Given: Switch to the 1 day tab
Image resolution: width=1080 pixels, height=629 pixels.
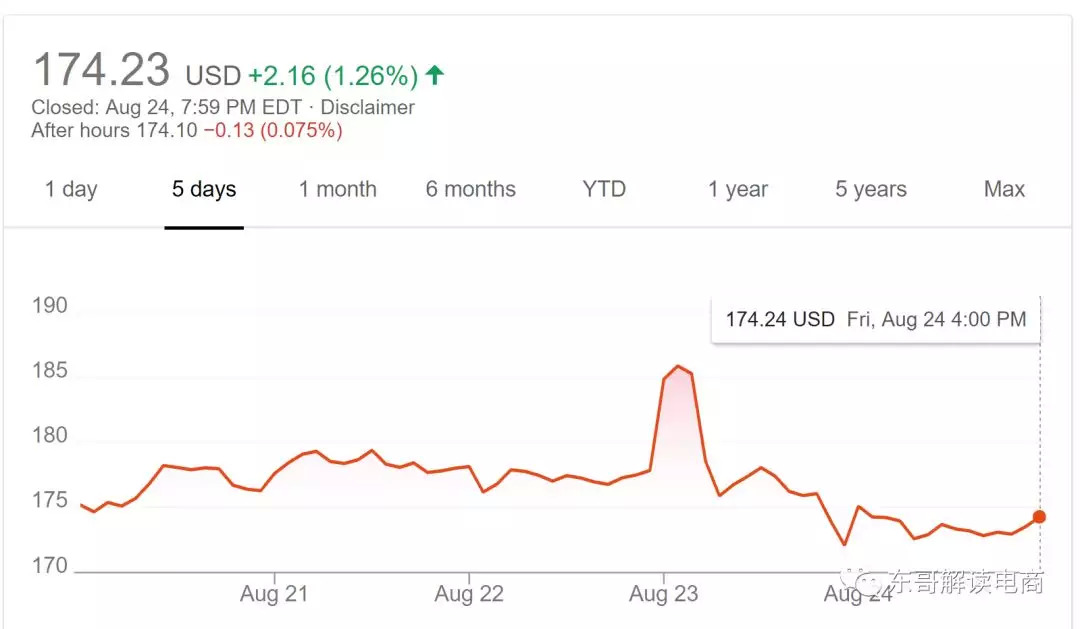Looking at the screenshot, I should tap(71, 189).
